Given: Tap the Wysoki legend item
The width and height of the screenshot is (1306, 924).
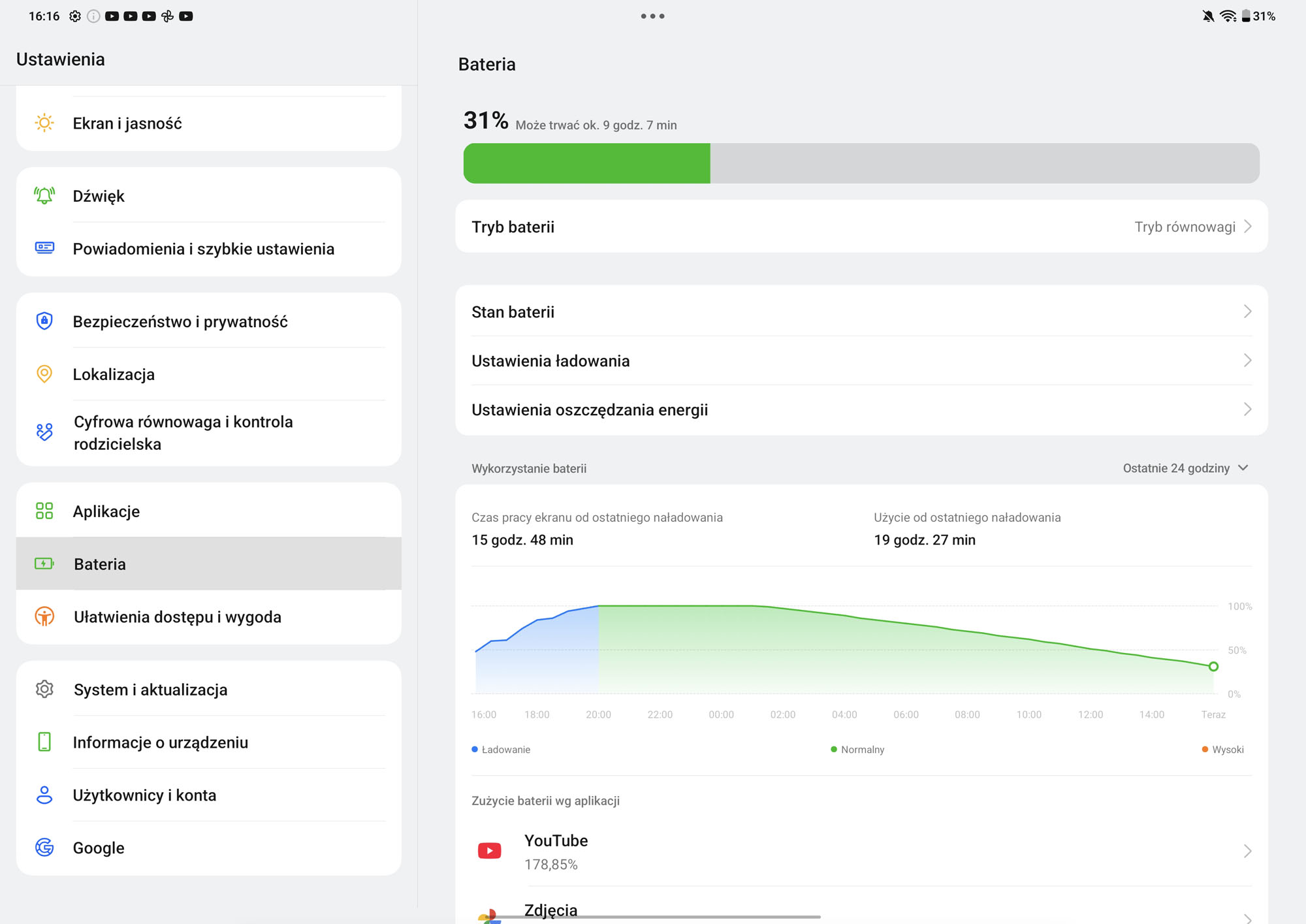Looking at the screenshot, I should (x=1222, y=749).
